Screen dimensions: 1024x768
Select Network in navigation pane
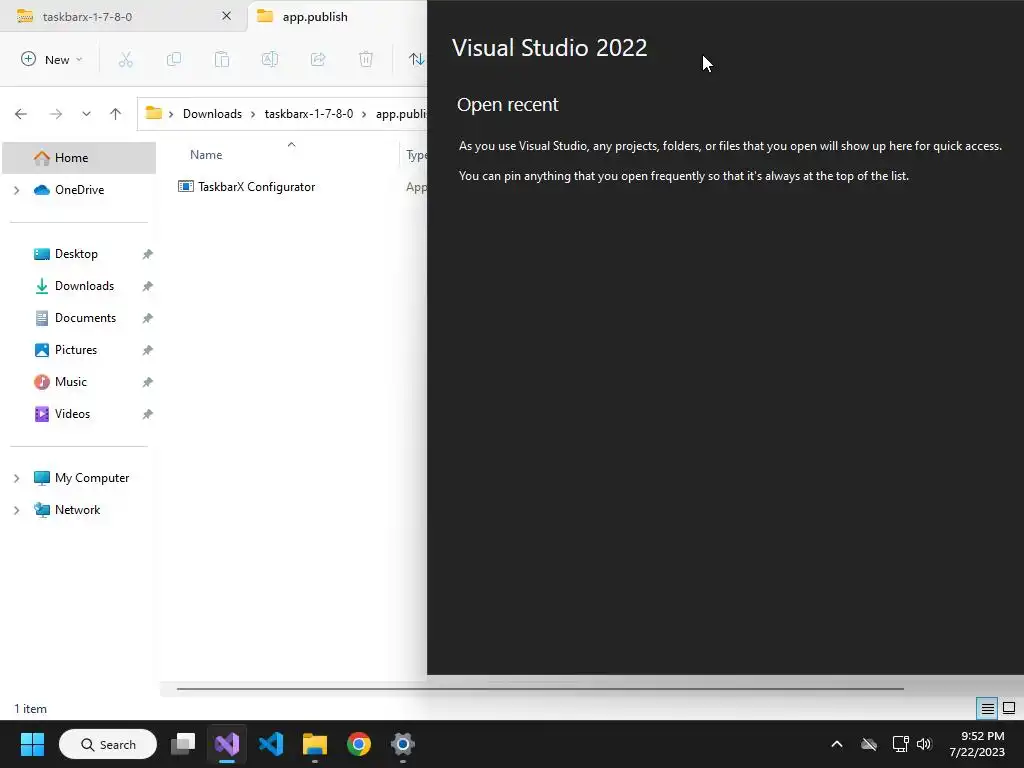[x=77, y=509]
